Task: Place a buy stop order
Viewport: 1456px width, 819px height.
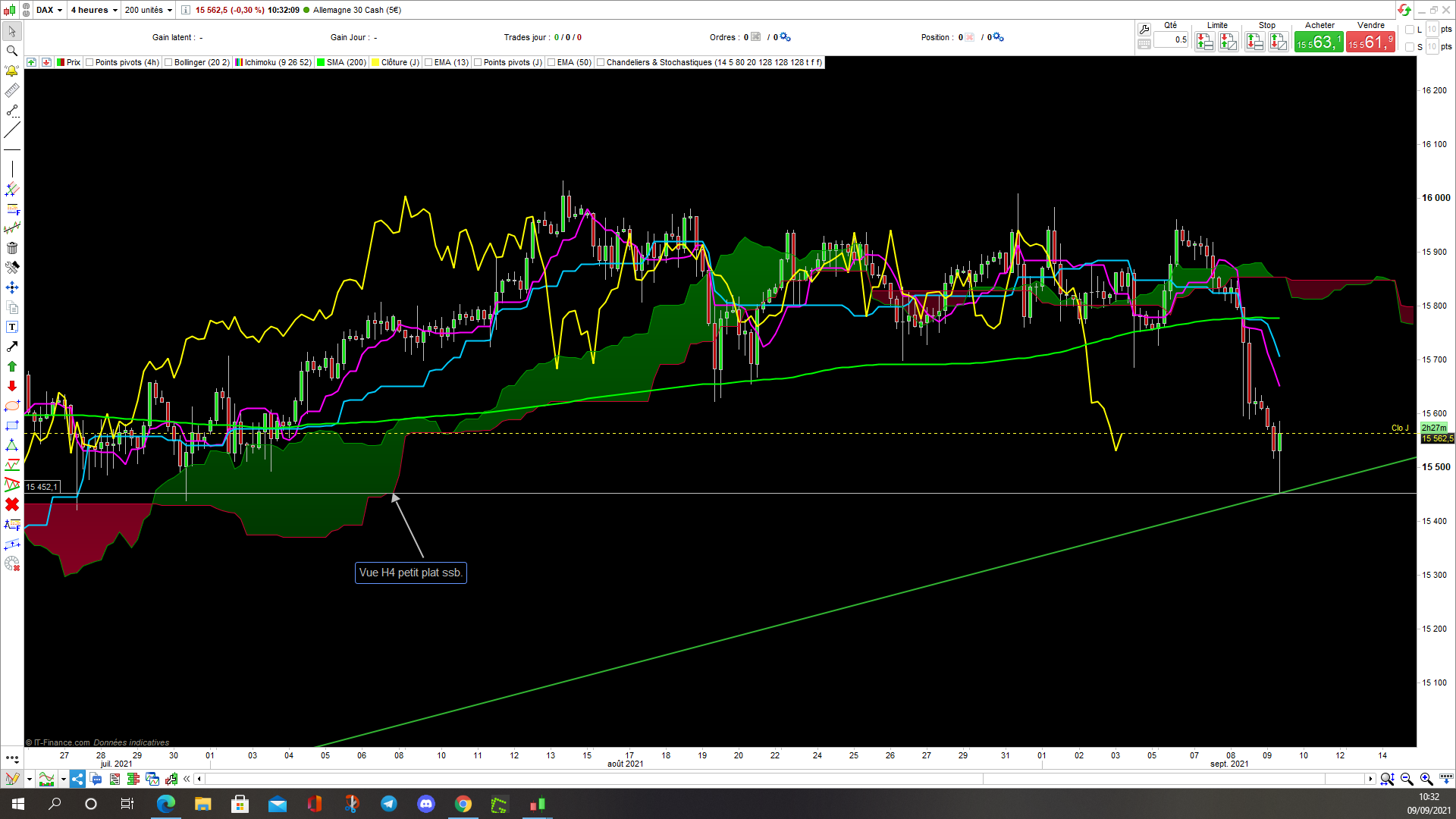Action: point(1255,42)
